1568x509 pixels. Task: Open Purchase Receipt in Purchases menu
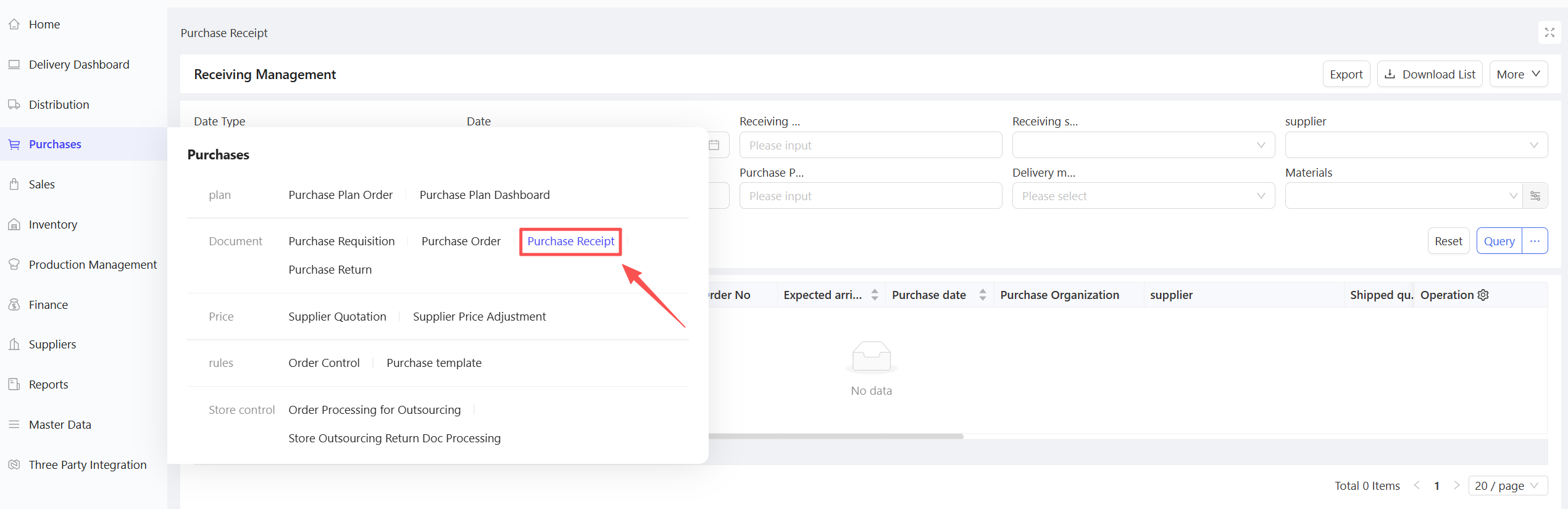[x=570, y=241]
